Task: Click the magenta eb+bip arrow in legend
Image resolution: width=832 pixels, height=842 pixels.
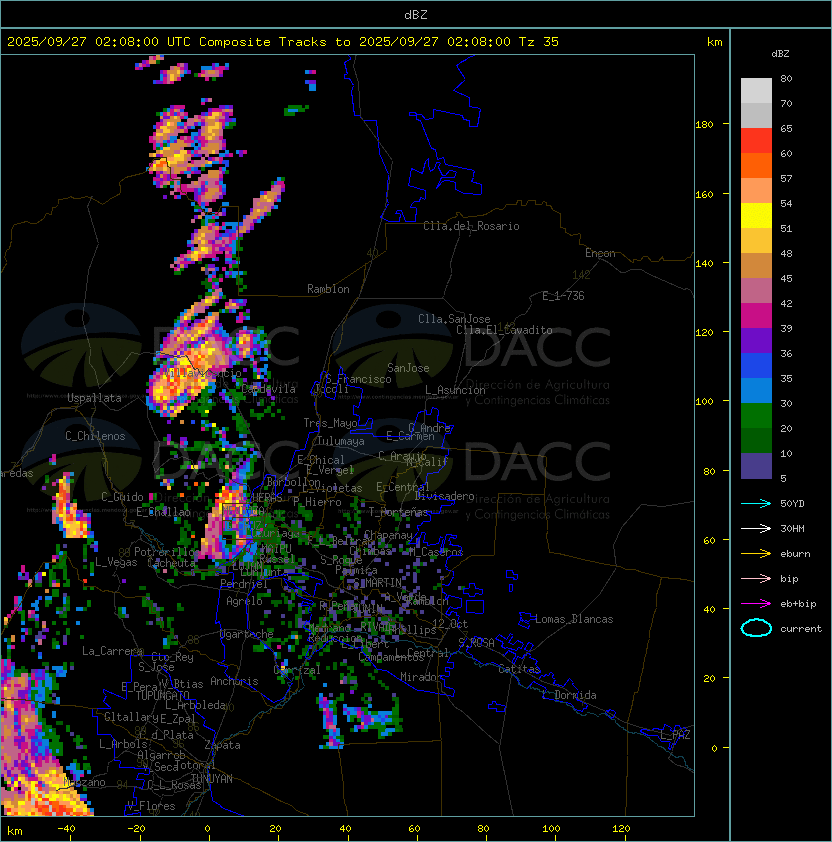Action: click(756, 604)
